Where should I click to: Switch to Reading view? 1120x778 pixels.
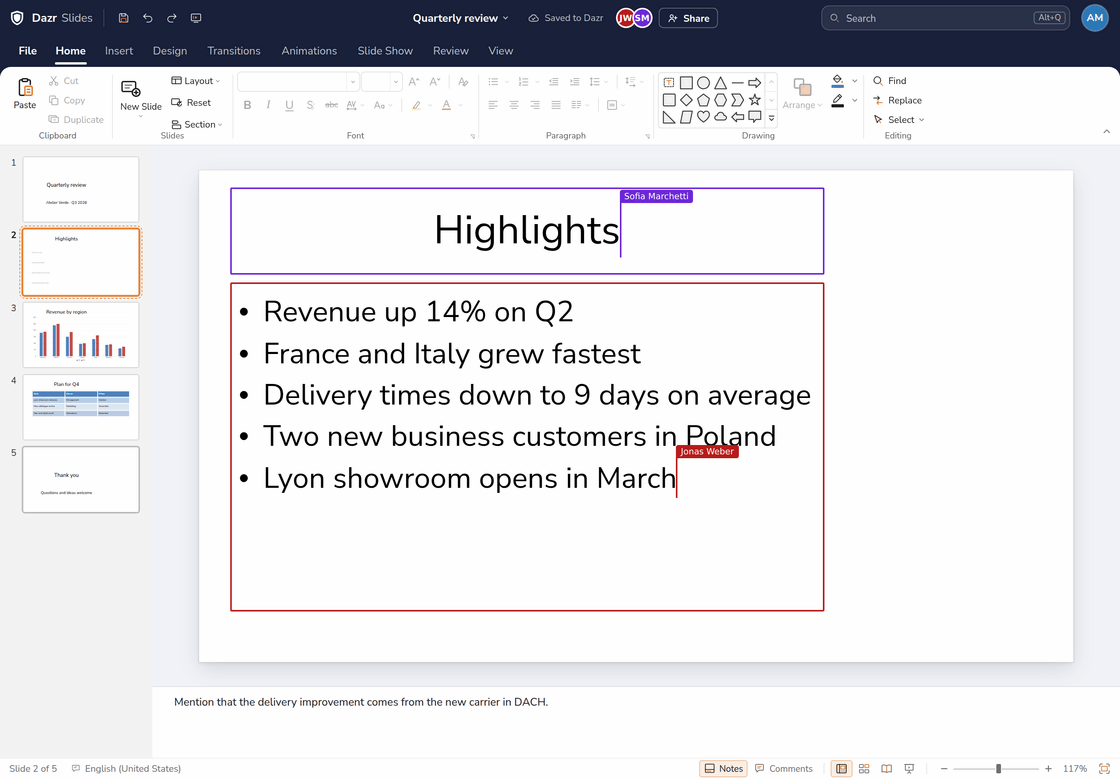[886, 769]
